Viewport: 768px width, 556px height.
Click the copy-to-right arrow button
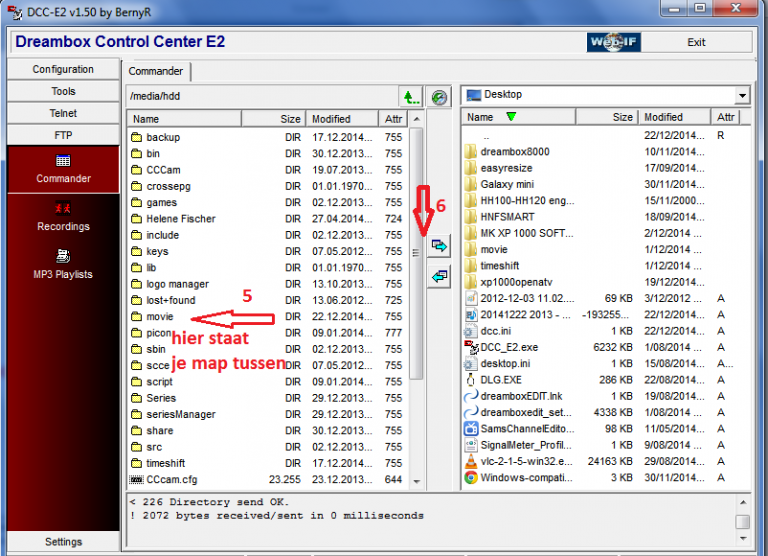438,245
